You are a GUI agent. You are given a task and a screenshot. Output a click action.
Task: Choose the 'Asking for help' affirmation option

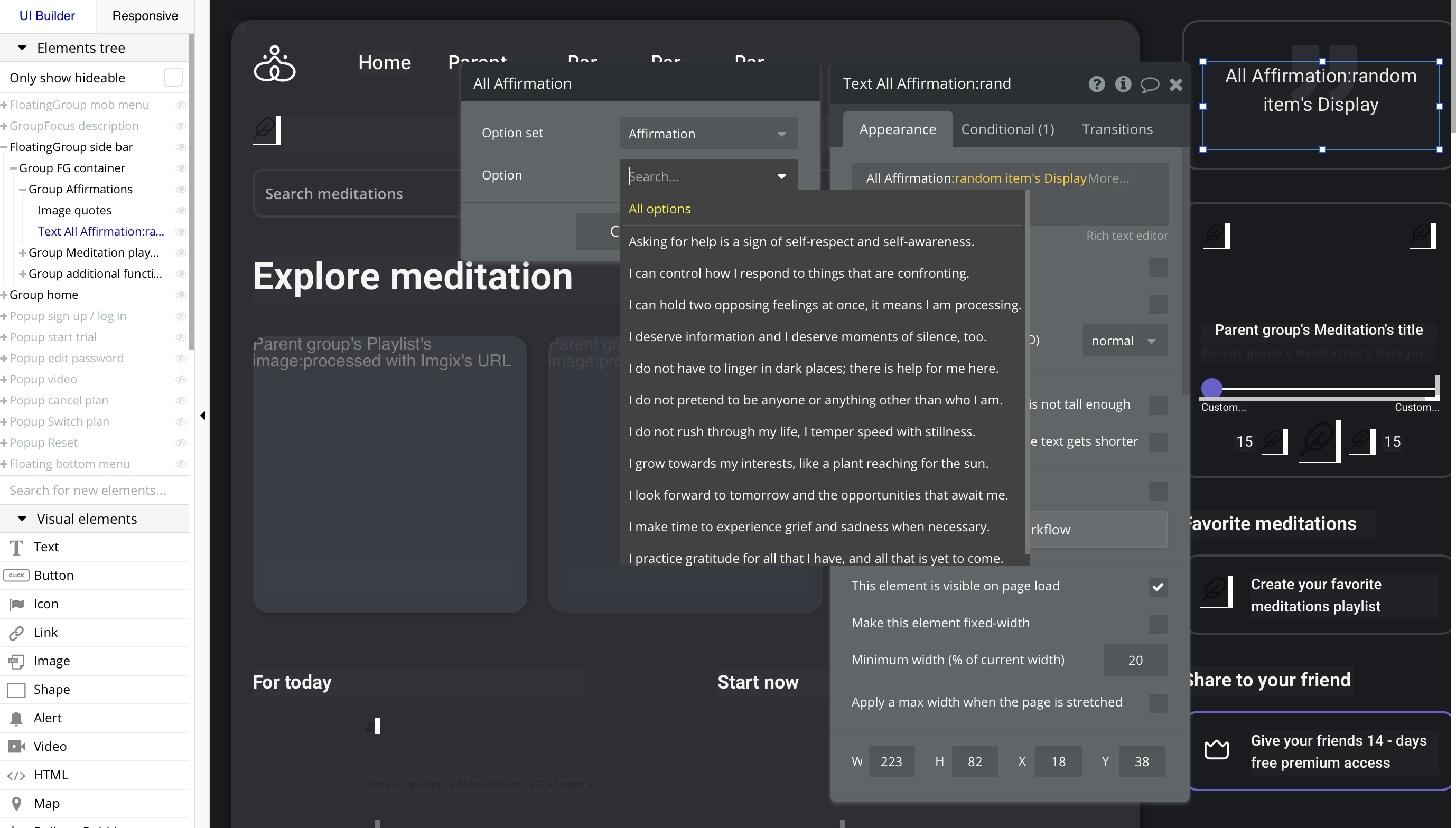(x=801, y=242)
